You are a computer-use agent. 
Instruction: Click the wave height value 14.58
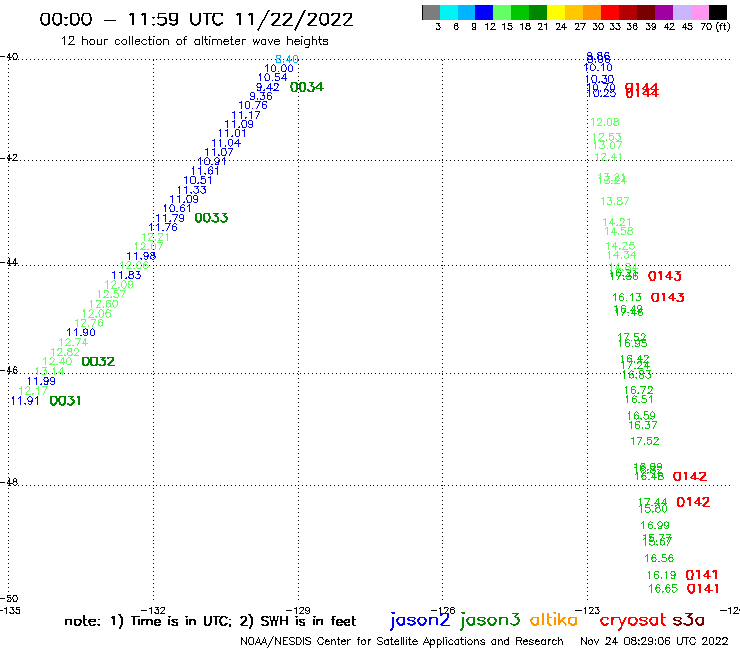[619, 232]
